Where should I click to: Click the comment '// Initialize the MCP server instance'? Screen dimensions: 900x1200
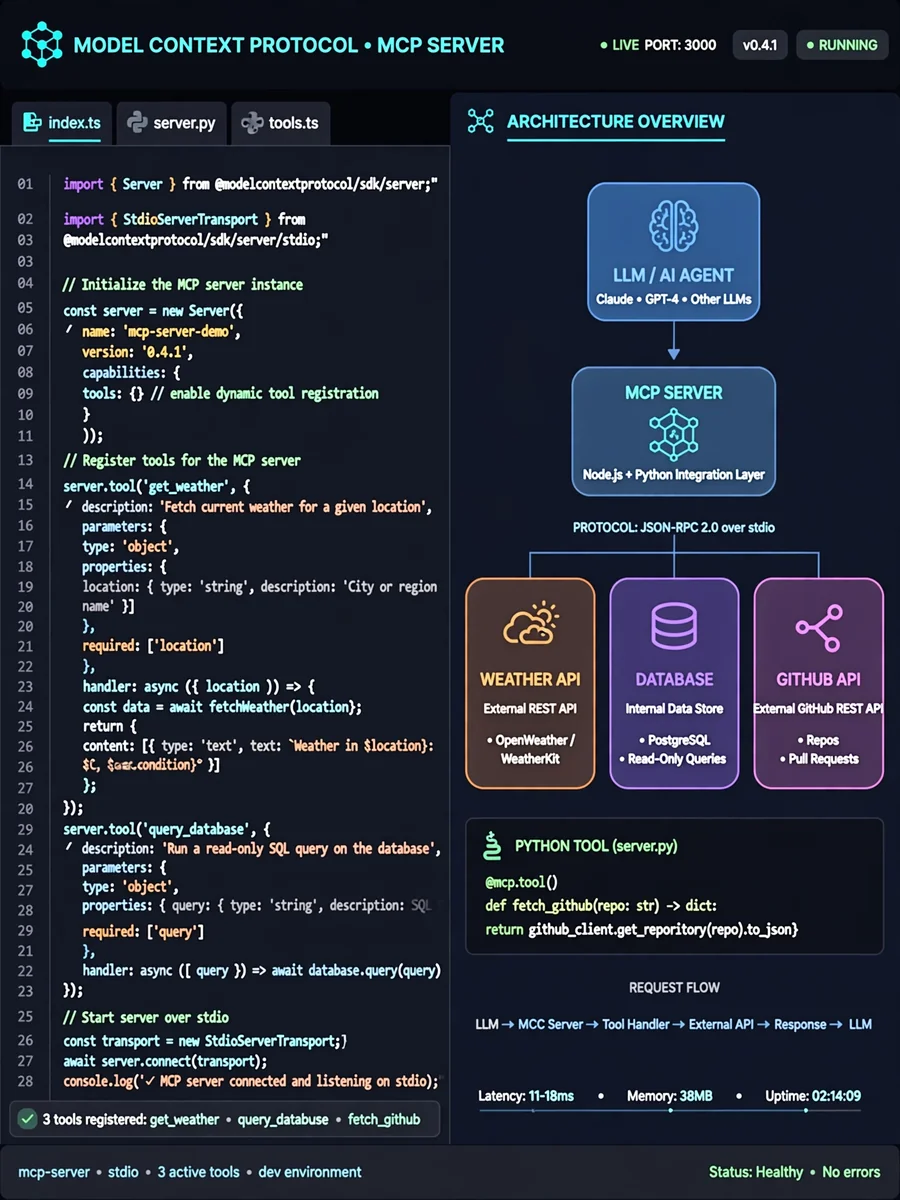[x=183, y=285]
